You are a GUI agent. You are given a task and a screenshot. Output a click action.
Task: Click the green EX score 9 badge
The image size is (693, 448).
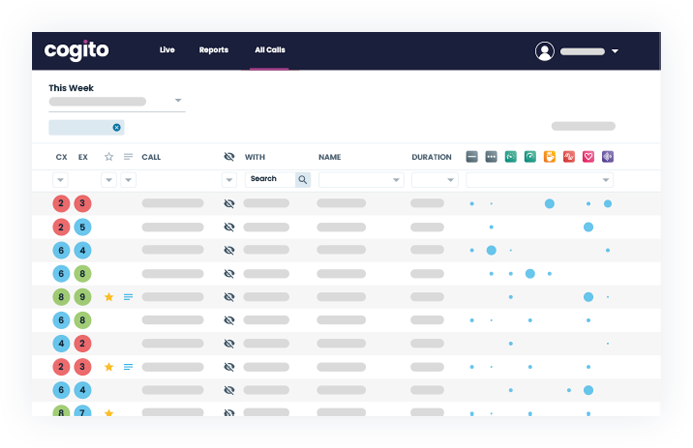[x=82, y=297]
